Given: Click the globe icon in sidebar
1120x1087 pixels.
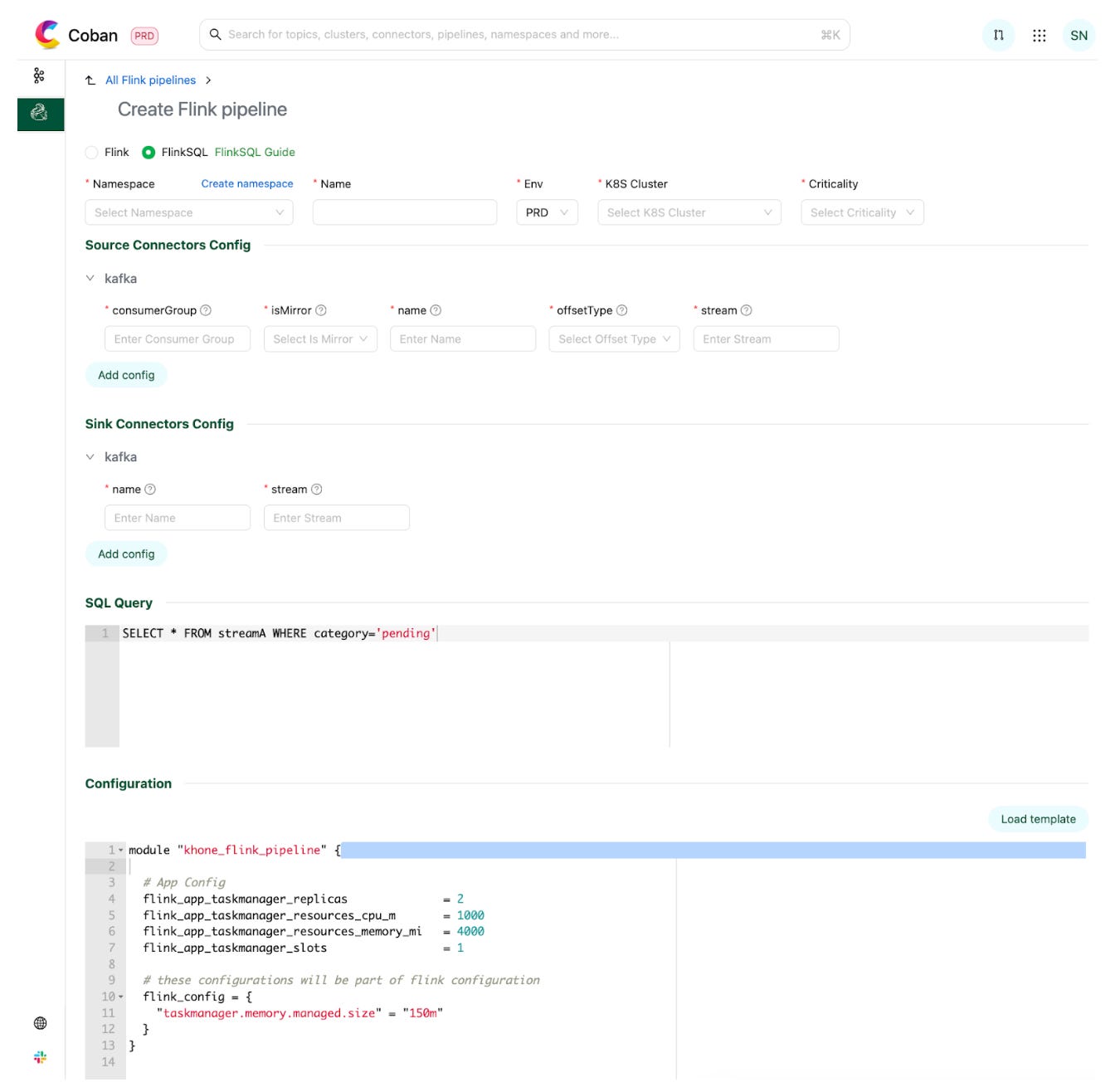Looking at the screenshot, I should tap(40, 1023).
